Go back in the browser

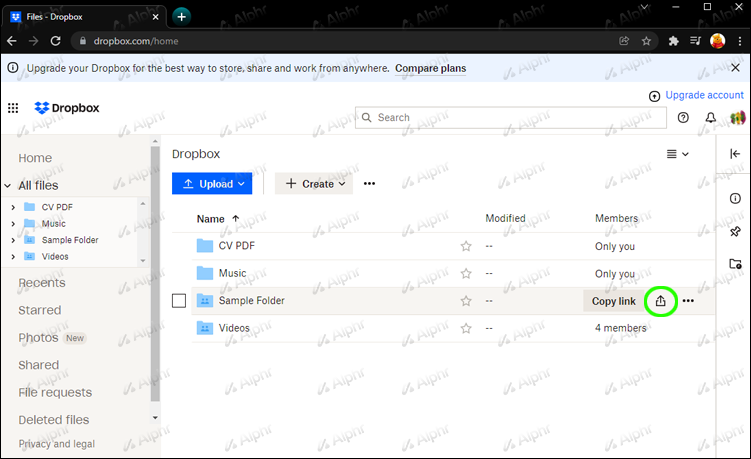12,41
